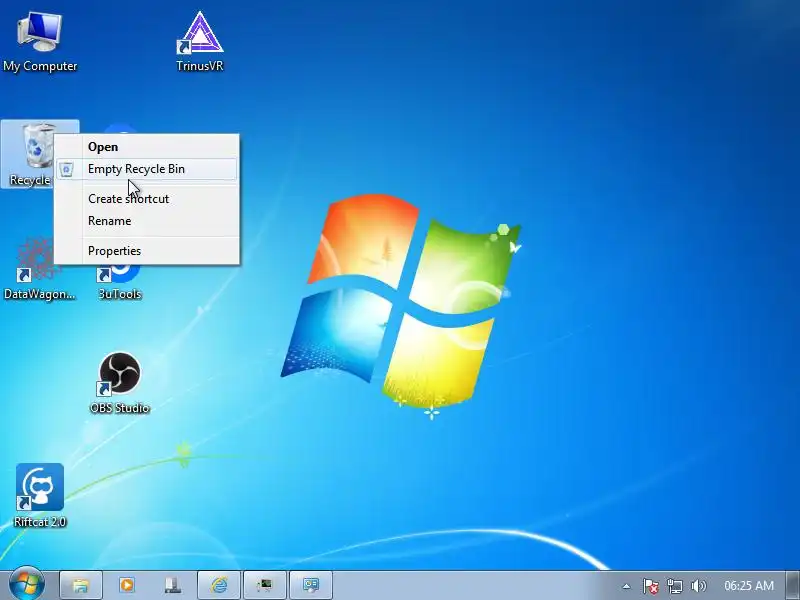Select Rename in the context menu

click(146, 221)
